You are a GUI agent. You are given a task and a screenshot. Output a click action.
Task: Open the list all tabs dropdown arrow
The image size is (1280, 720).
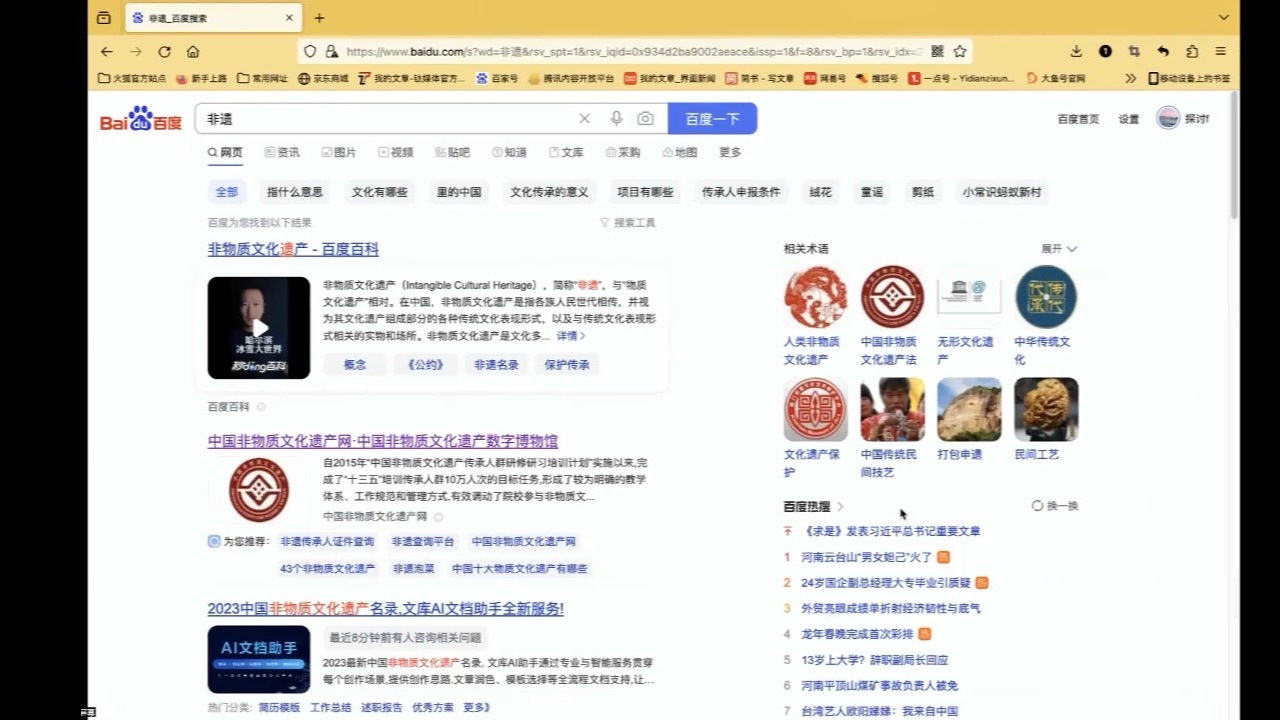pyautogui.click(x=1223, y=18)
